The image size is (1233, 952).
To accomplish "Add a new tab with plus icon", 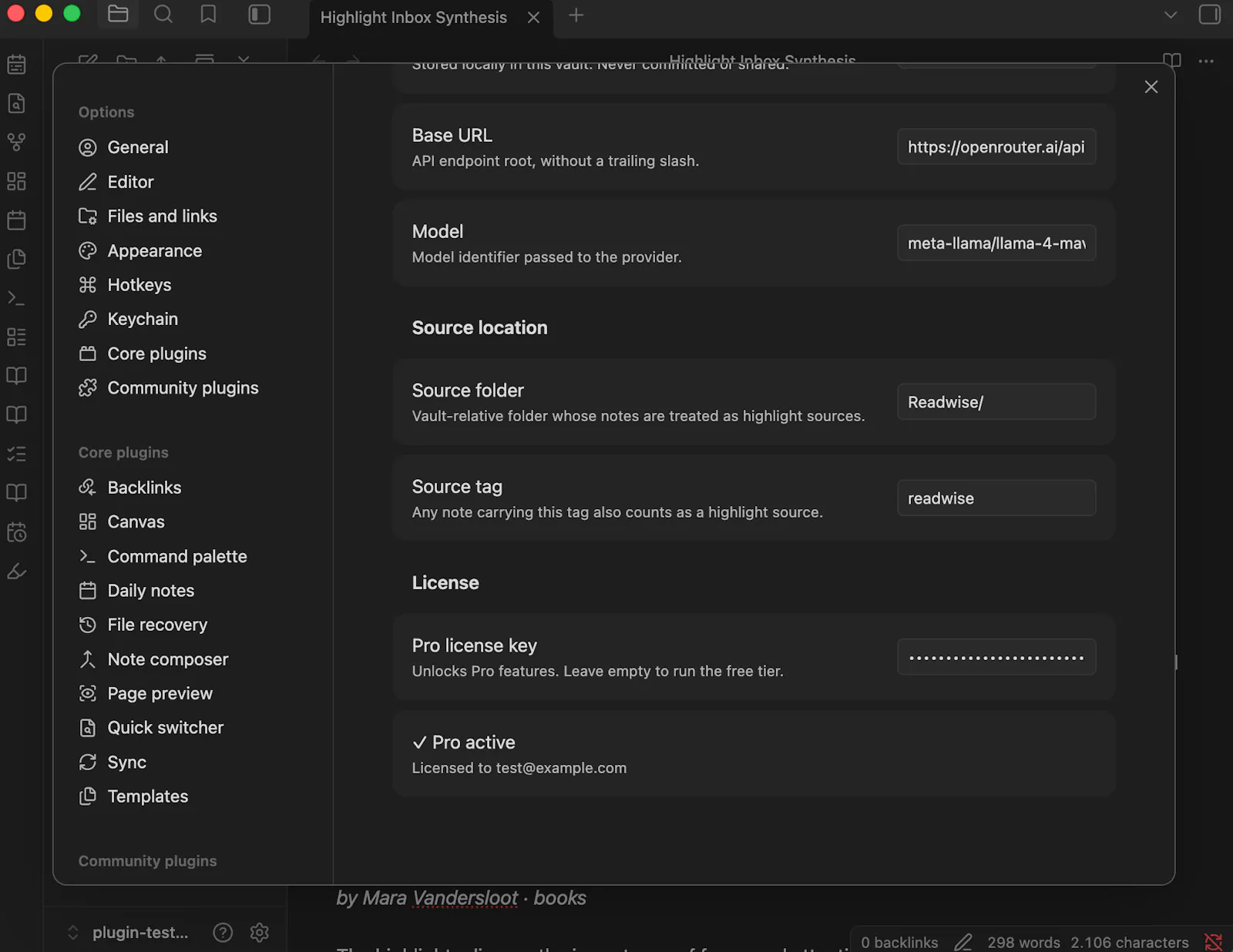I will [x=576, y=15].
